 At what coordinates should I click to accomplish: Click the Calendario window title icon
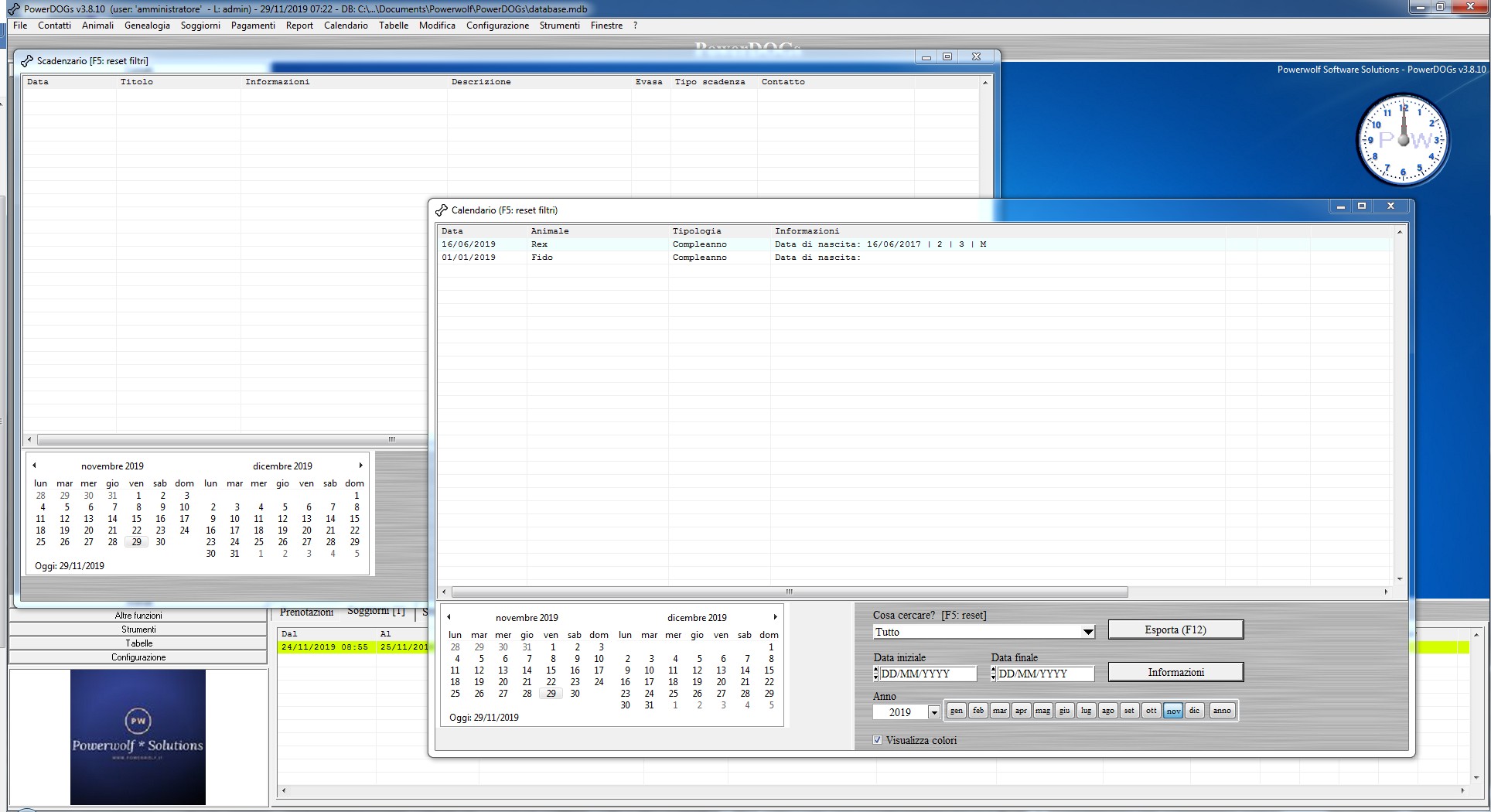pos(442,210)
